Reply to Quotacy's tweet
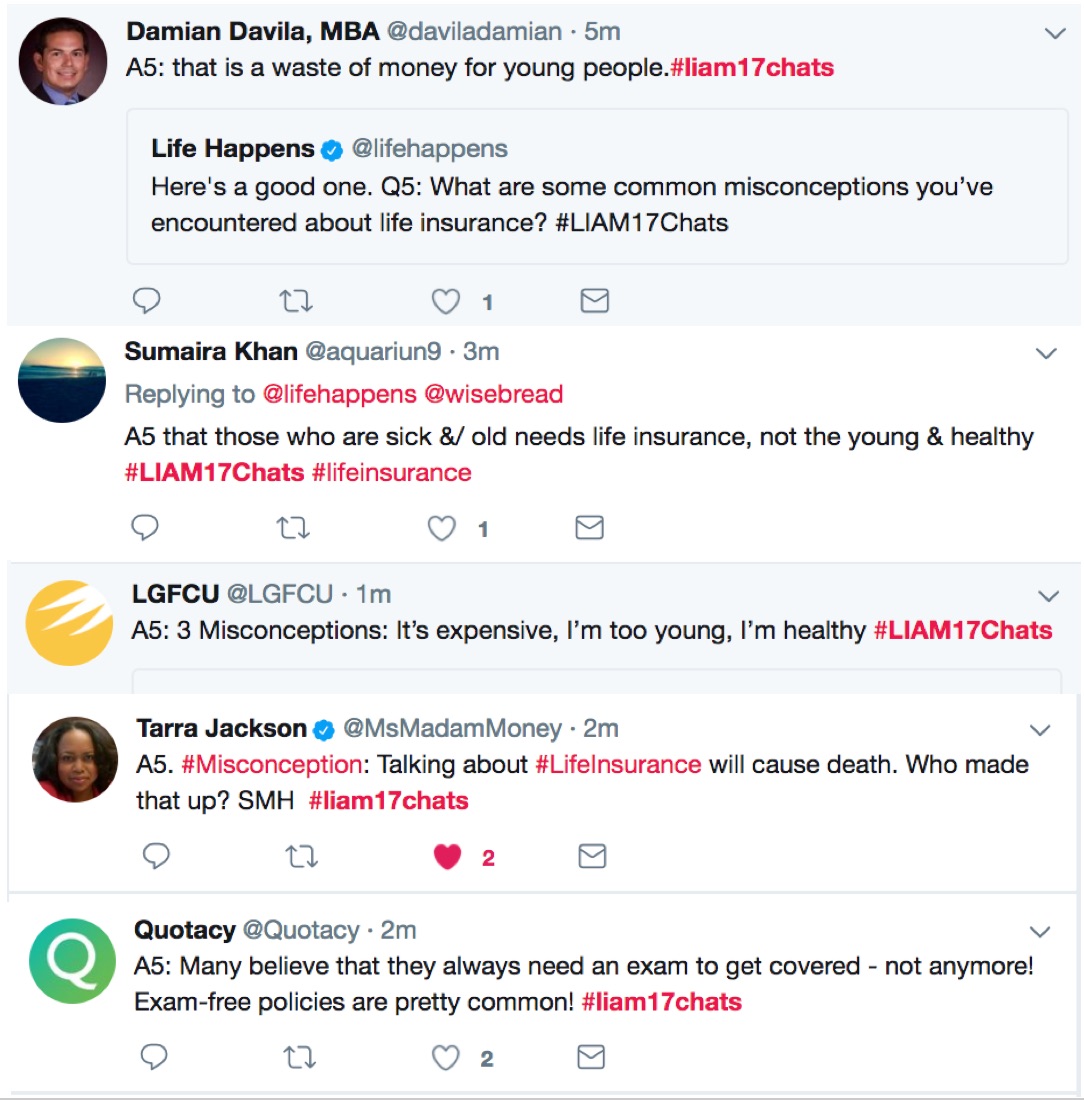Viewport: 1084px width, 1100px height. pyautogui.click(x=154, y=1057)
